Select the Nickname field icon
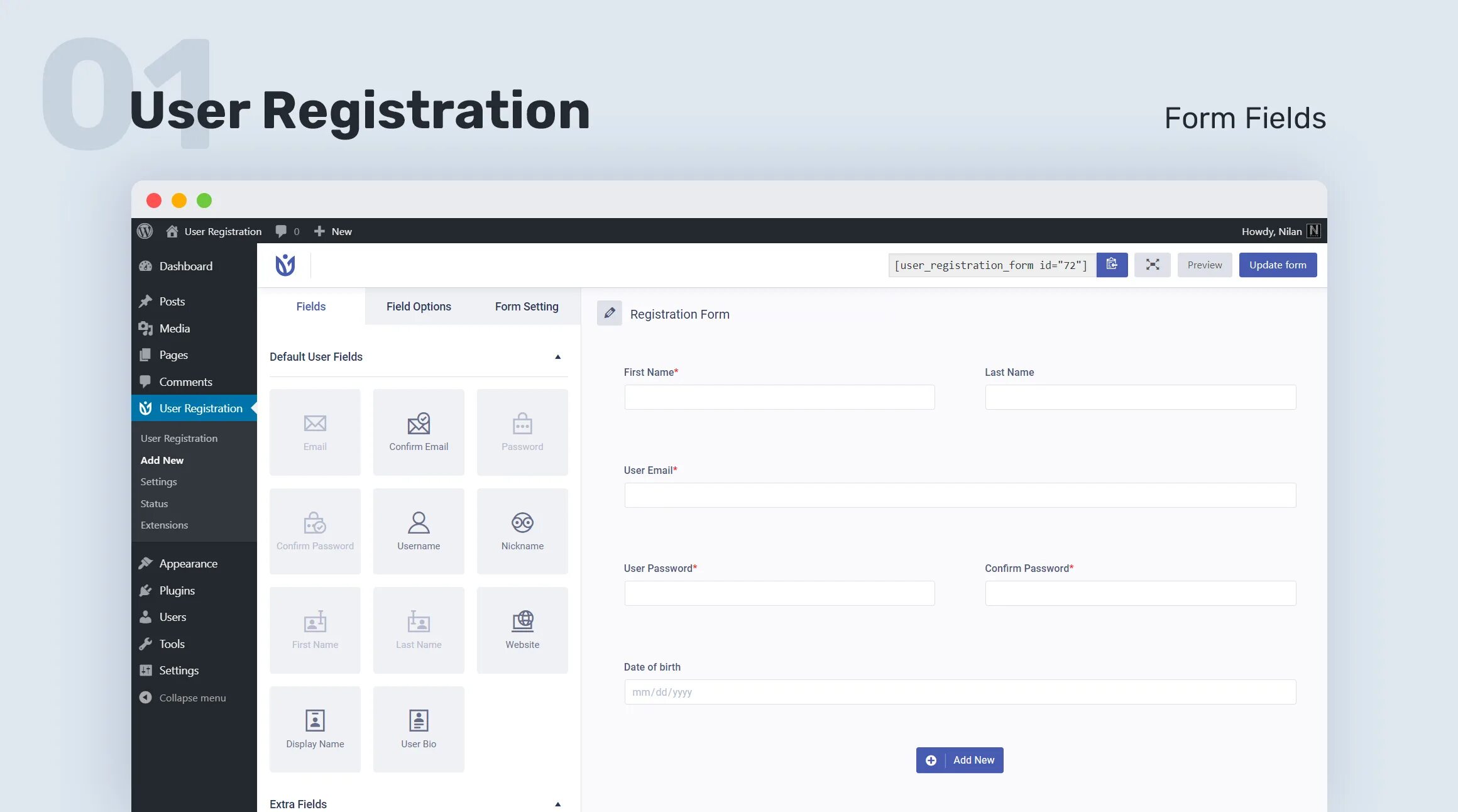 (522, 522)
